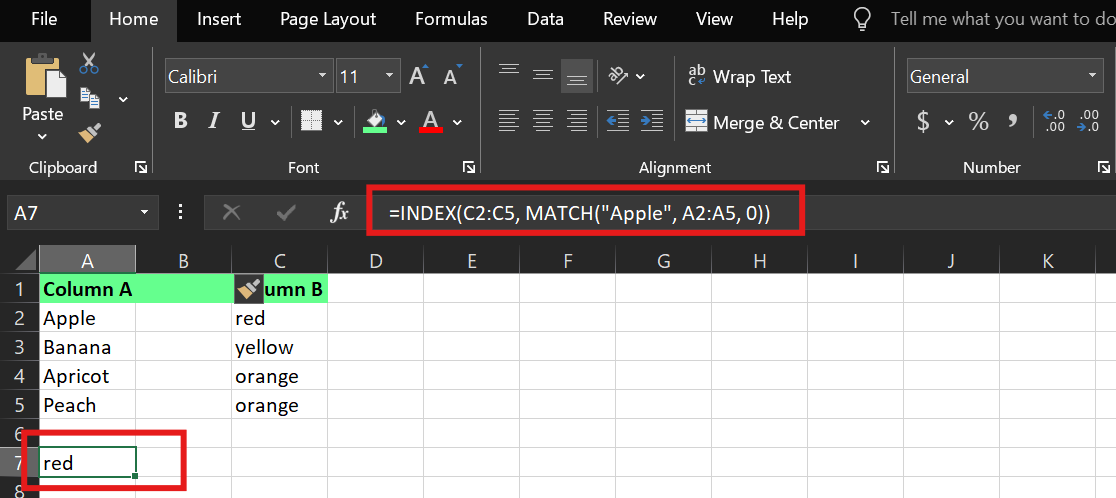Viewport: 1116px width, 498px height.
Task: Set Middle Align vertical alignment
Action: 543,74
